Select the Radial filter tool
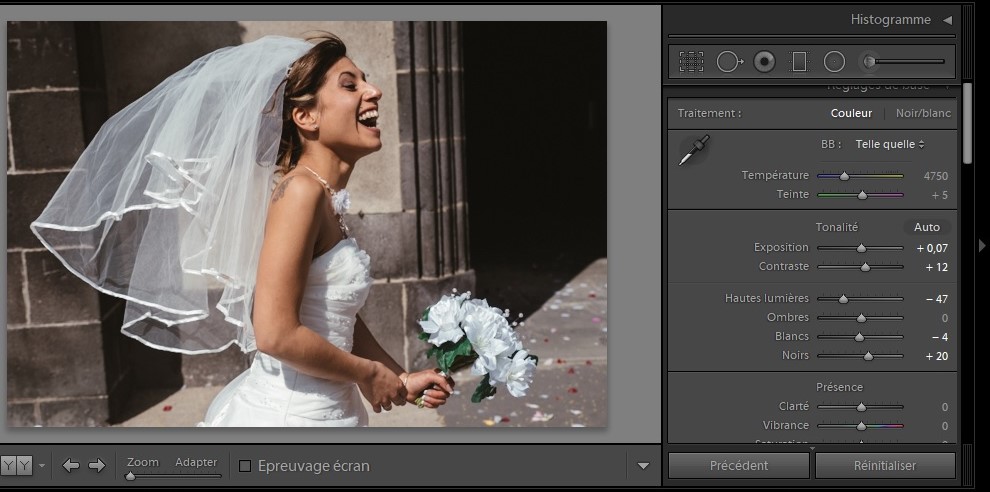Screen dimensions: 990x492 coord(834,61)
